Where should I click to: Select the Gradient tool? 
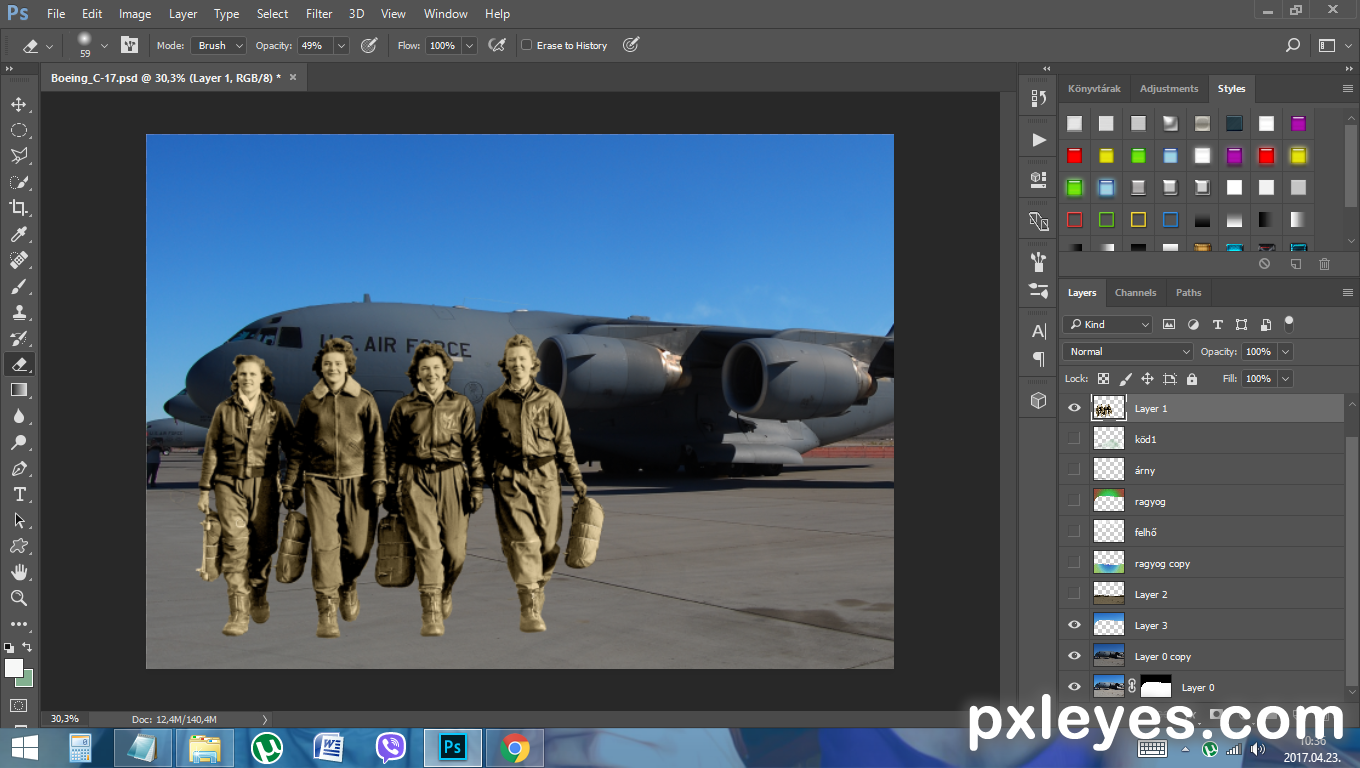click(x=18, y=390)
